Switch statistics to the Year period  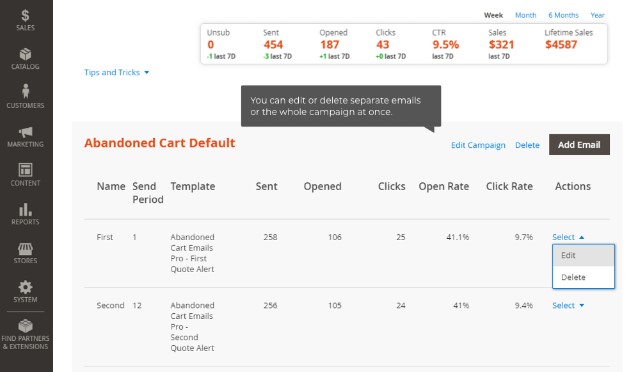pyautogui.click(x=597, y=15)
